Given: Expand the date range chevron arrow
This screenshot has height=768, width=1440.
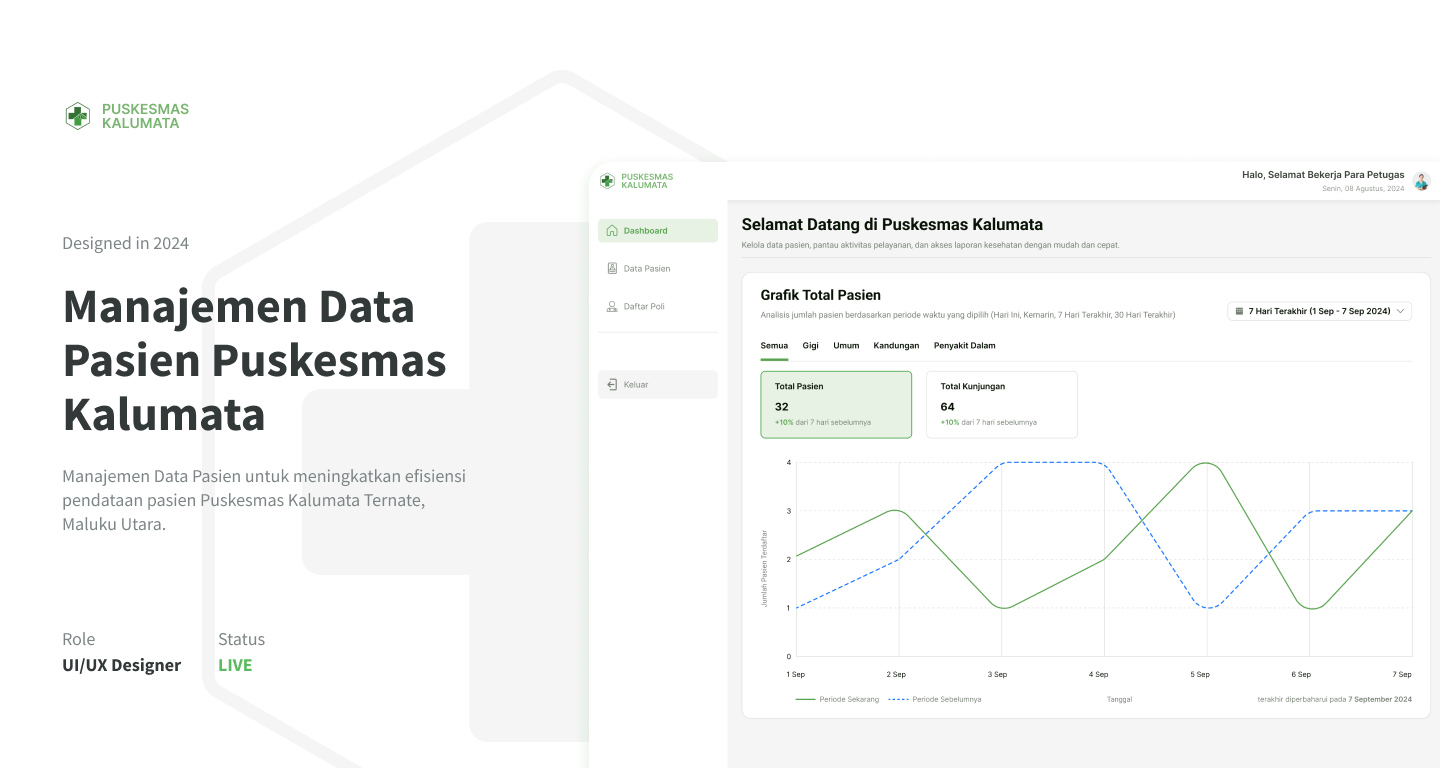Looking at the screenshot, I should click(x=1400, y=312).
